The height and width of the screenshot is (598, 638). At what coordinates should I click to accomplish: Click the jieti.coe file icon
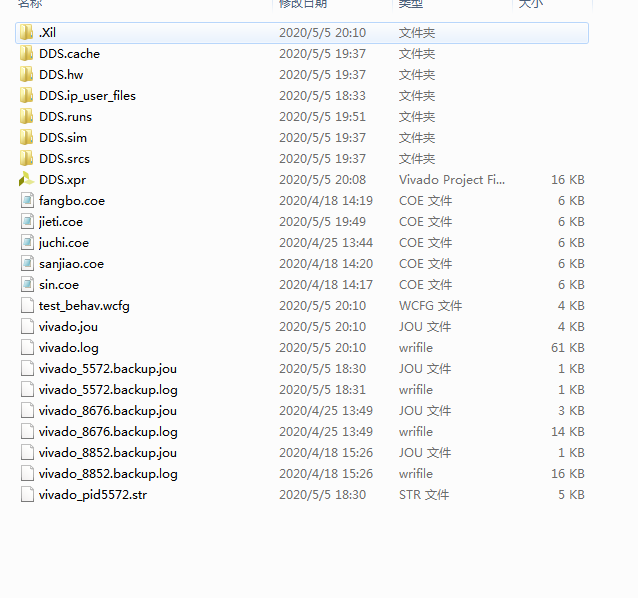(27, 222)
